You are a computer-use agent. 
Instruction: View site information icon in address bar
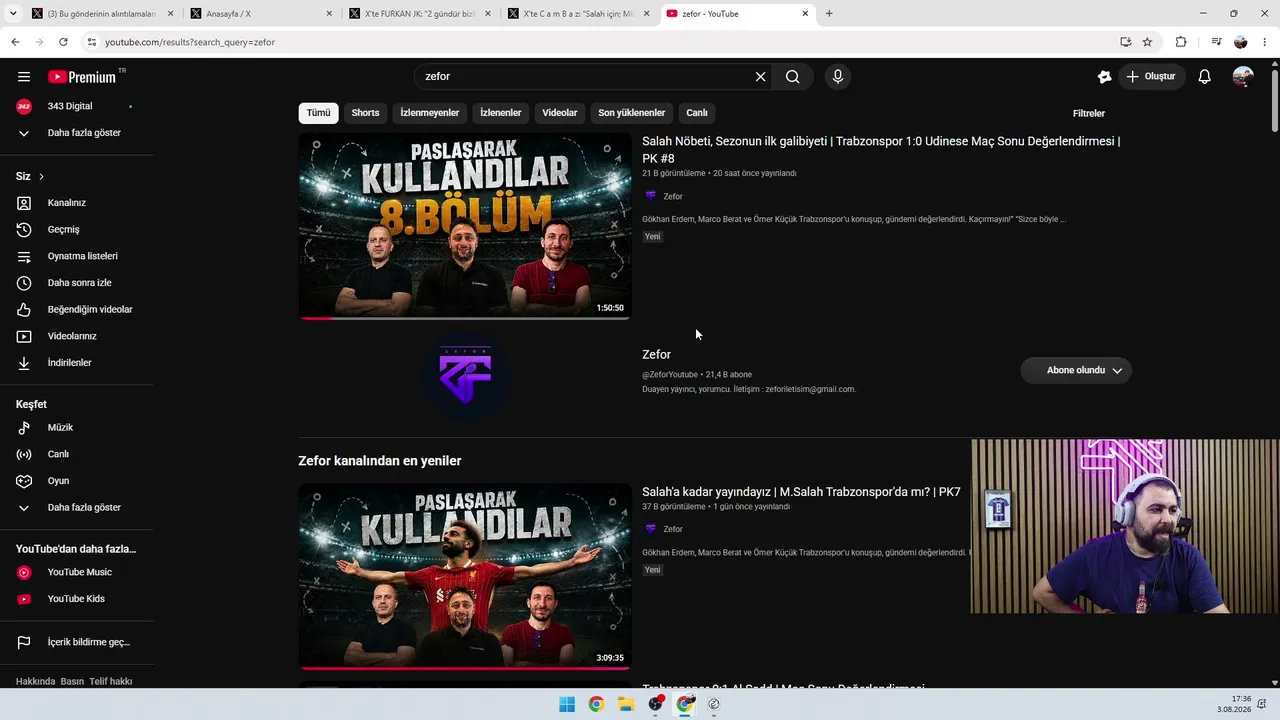click(x=92, y=42)
